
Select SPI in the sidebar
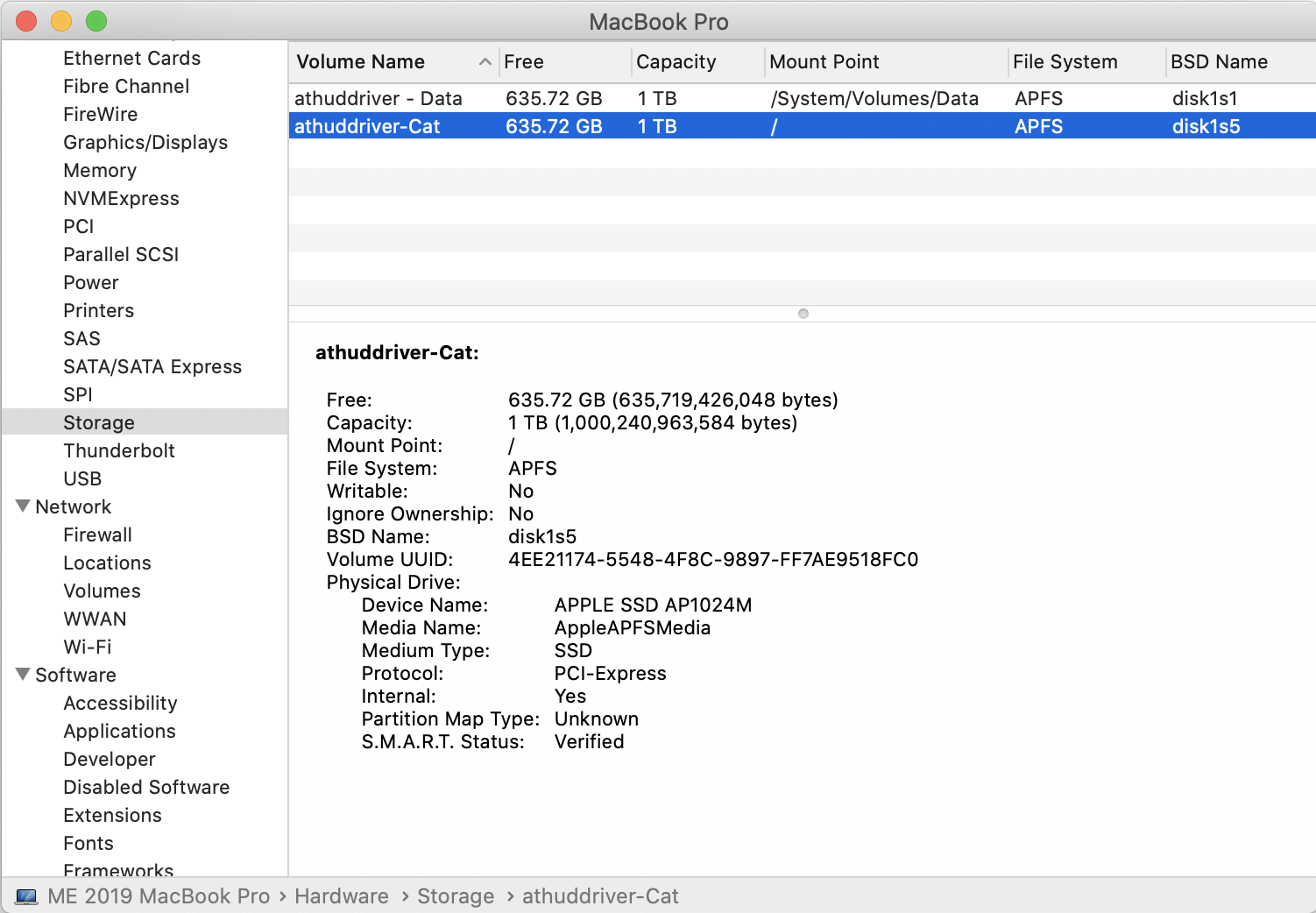[78, 394]
